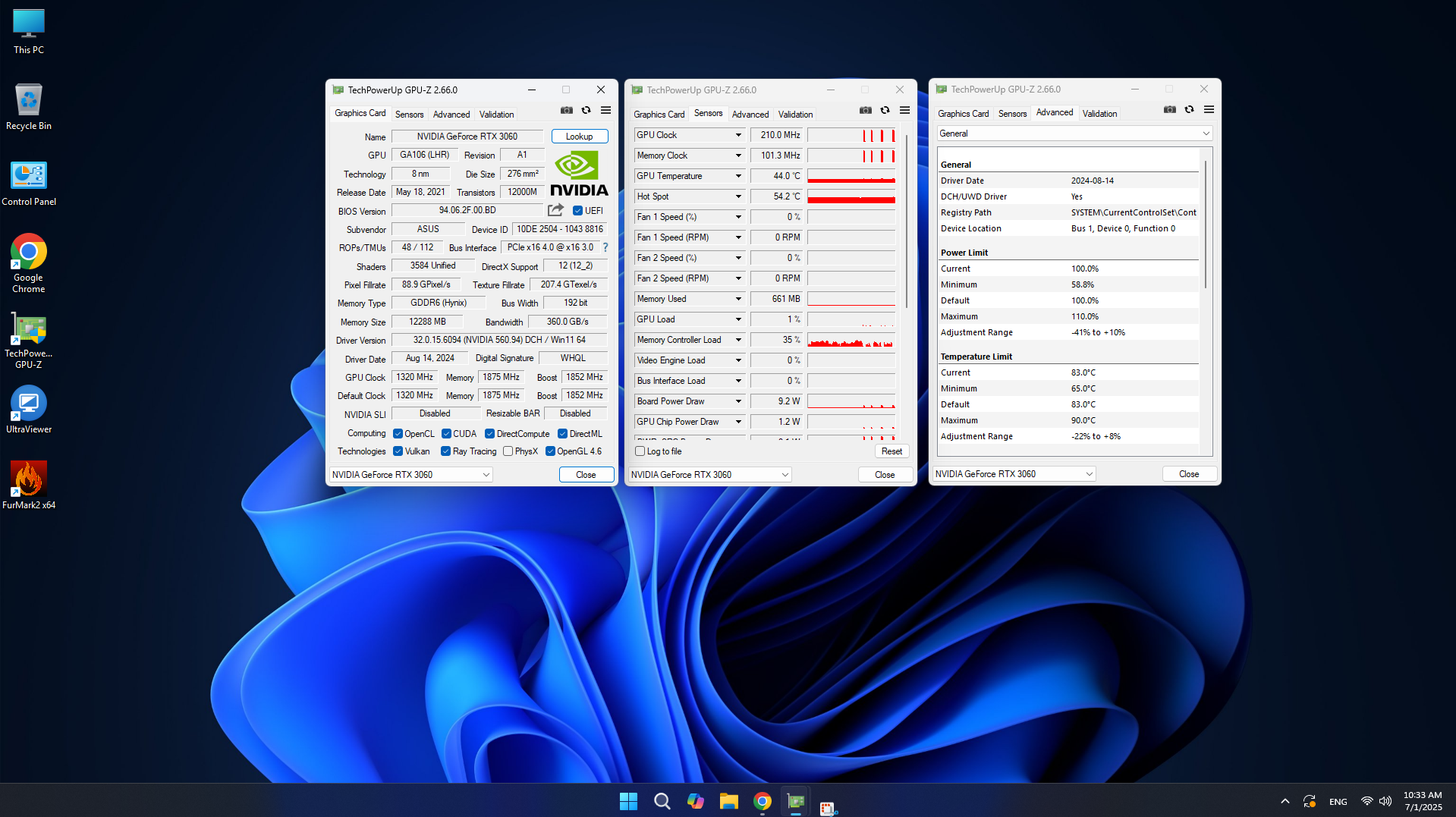Image resolution: width=1456 pixels, height=817 pixels.
Task: Open FurMark2 x64 desktop shortcut
Action: pyautogui.click(x=29, y=485)
